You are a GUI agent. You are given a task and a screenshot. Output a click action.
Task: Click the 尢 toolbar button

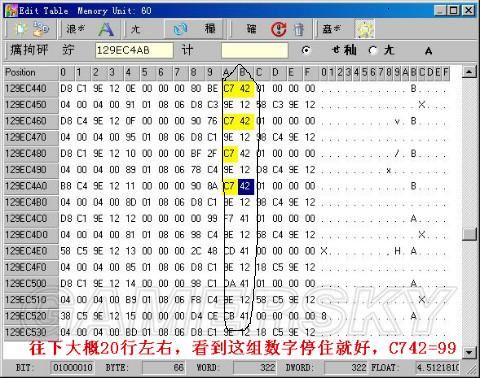pyautogui.click(x=135, y=29)
